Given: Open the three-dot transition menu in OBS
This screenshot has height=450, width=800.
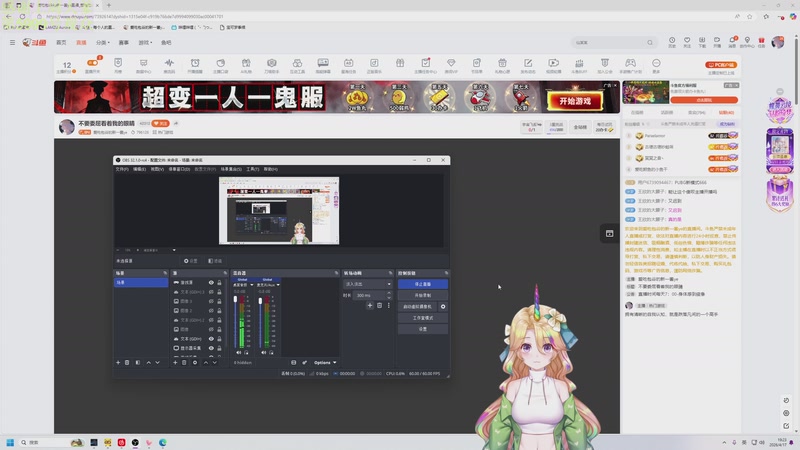Looking at the screenshot, I should coord(389,306).
